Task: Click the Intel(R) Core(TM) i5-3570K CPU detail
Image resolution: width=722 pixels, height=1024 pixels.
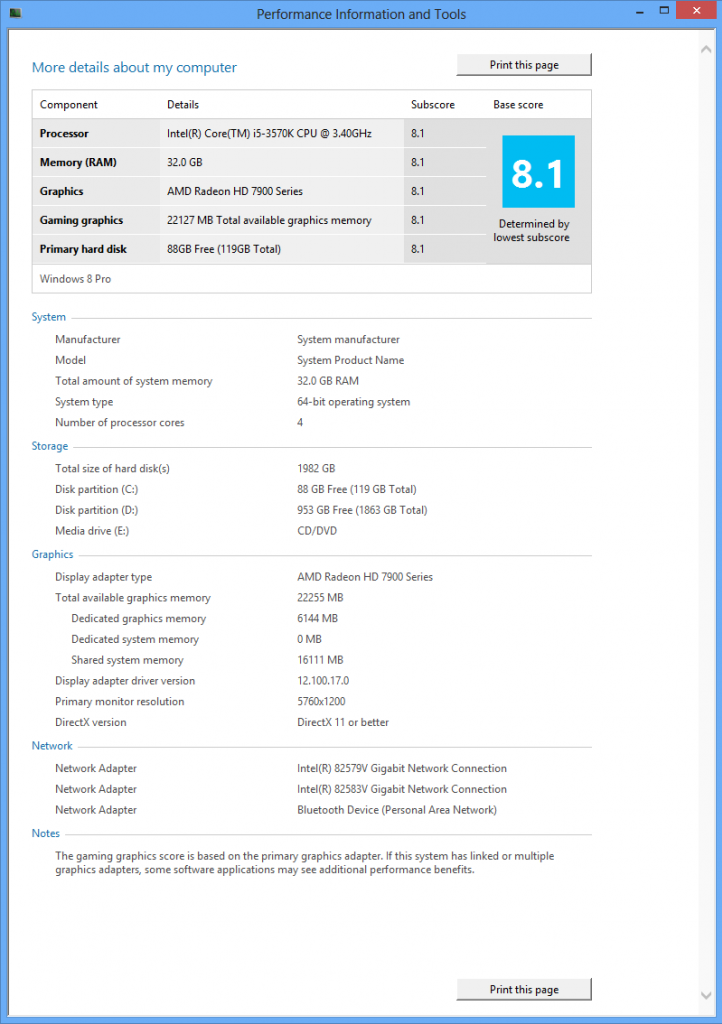Action: tap(269, 133)
